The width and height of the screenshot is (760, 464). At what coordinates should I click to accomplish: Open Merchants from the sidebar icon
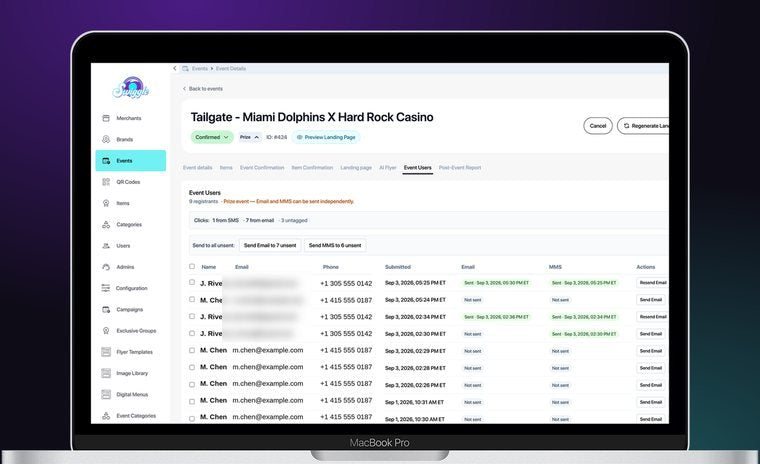pos(106,118)
